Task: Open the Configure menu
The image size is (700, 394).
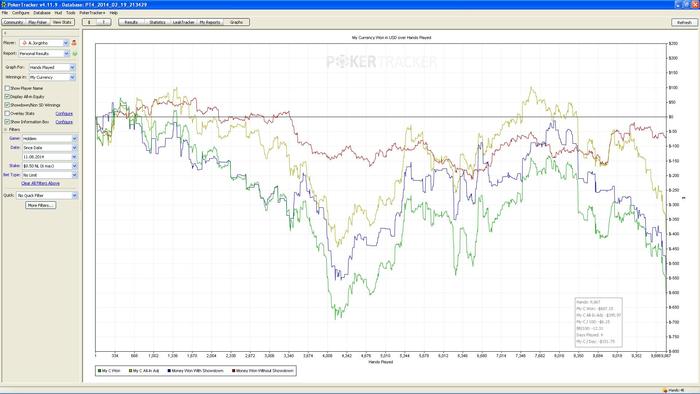Action: 21,13
